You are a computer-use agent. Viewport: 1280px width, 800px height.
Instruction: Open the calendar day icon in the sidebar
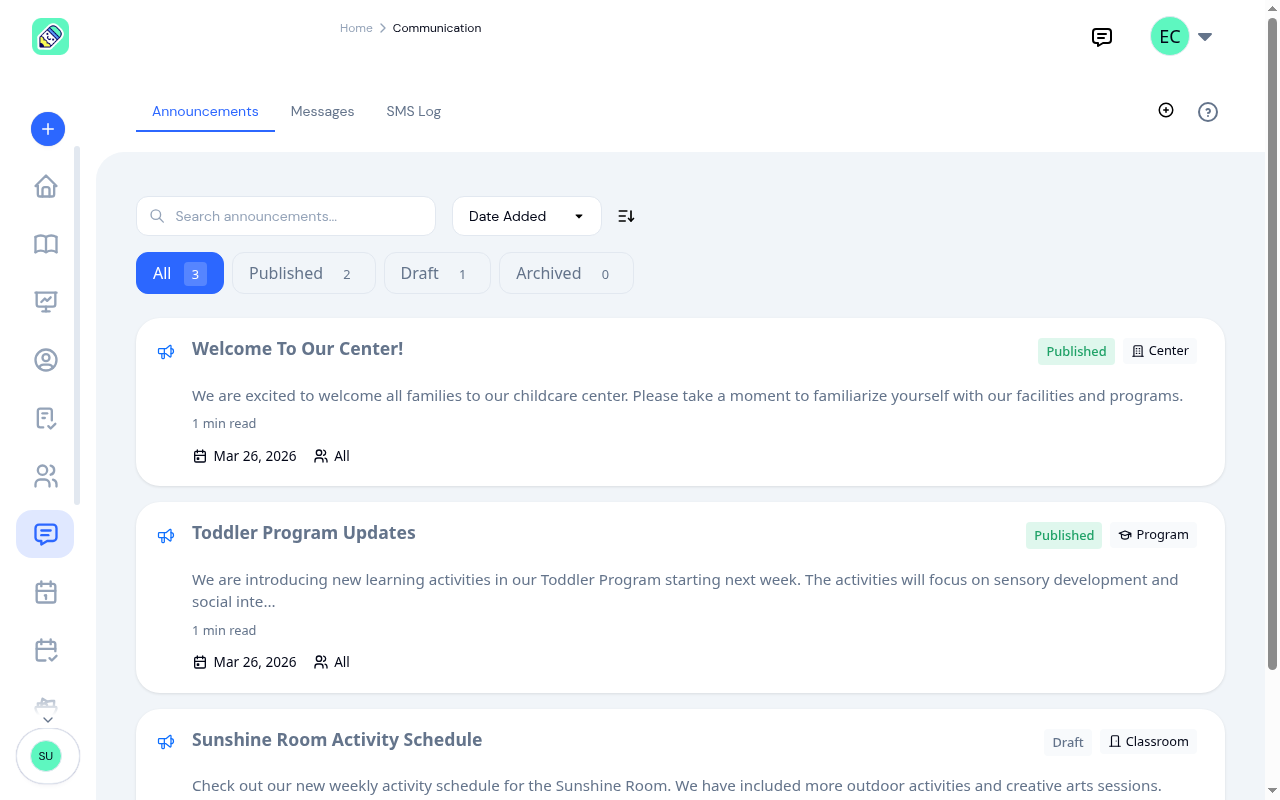[46, 592]
